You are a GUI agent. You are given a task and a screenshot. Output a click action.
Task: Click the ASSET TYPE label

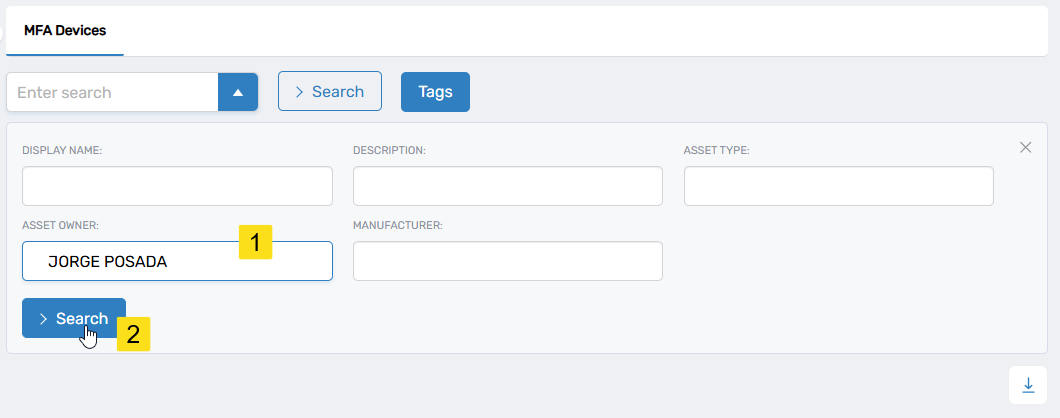[x=716, y=150]
